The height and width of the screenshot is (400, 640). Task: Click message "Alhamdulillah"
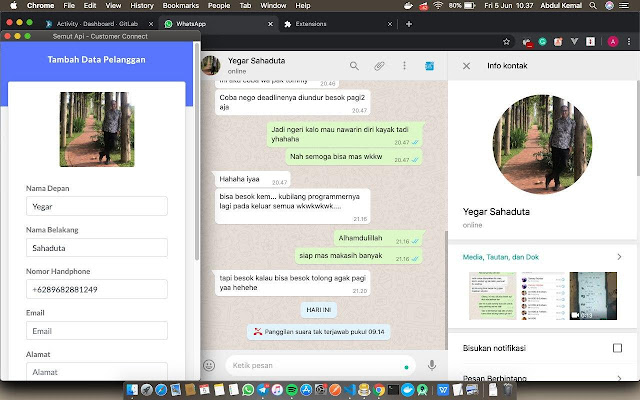pos(378,238)
